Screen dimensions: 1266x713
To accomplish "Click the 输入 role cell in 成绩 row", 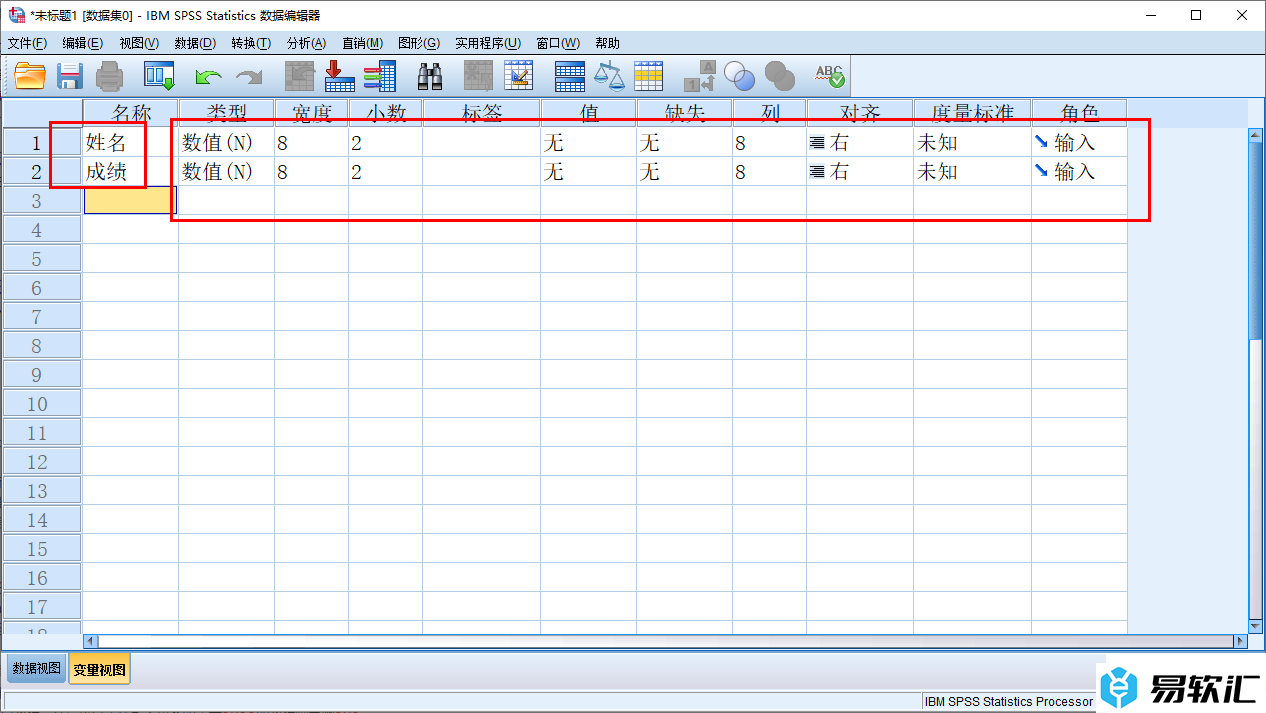I will click(x=1080, y=172).
